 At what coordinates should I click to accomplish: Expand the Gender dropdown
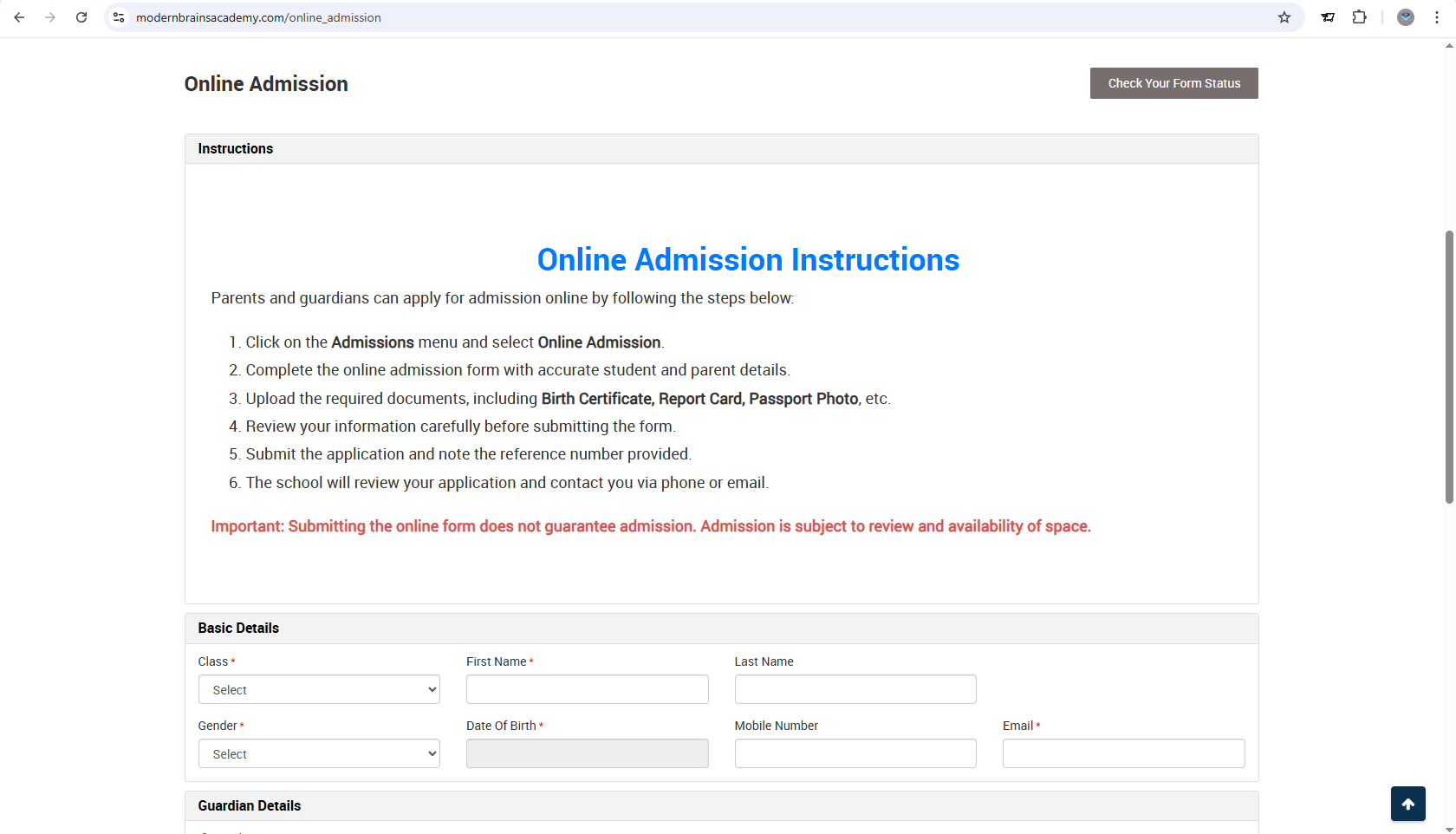[319, 754]
